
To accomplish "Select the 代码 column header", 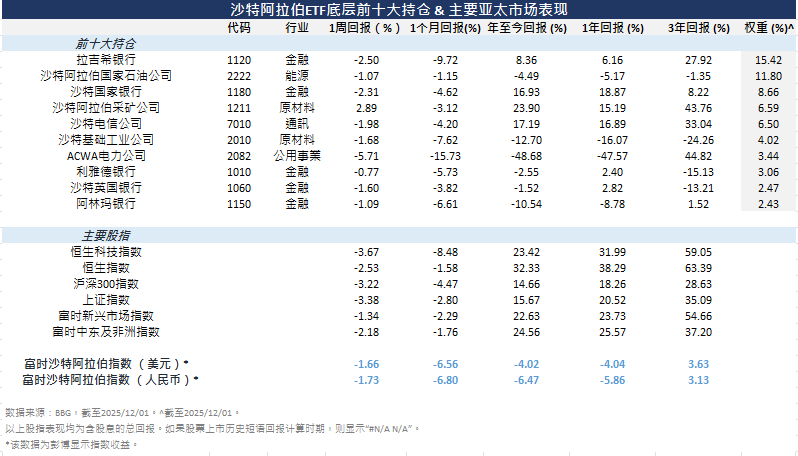I will pos(239,27).
